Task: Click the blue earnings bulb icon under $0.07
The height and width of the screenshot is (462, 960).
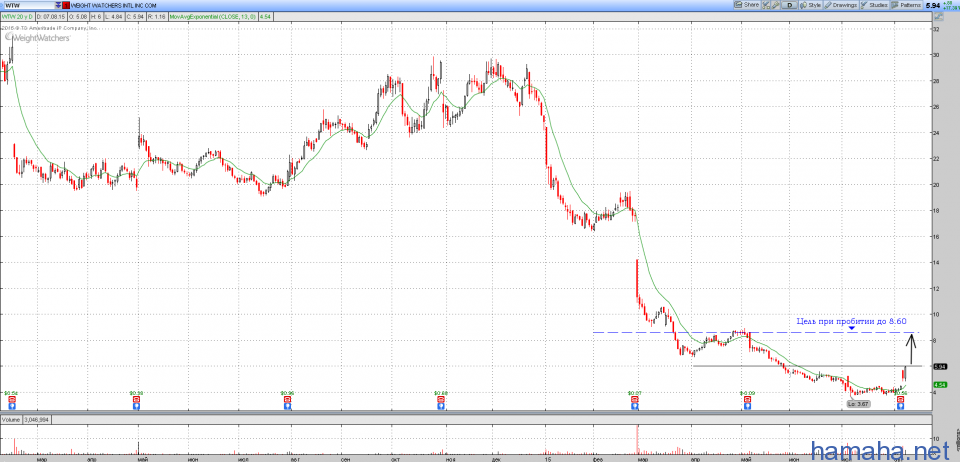Action: point(634,405)
